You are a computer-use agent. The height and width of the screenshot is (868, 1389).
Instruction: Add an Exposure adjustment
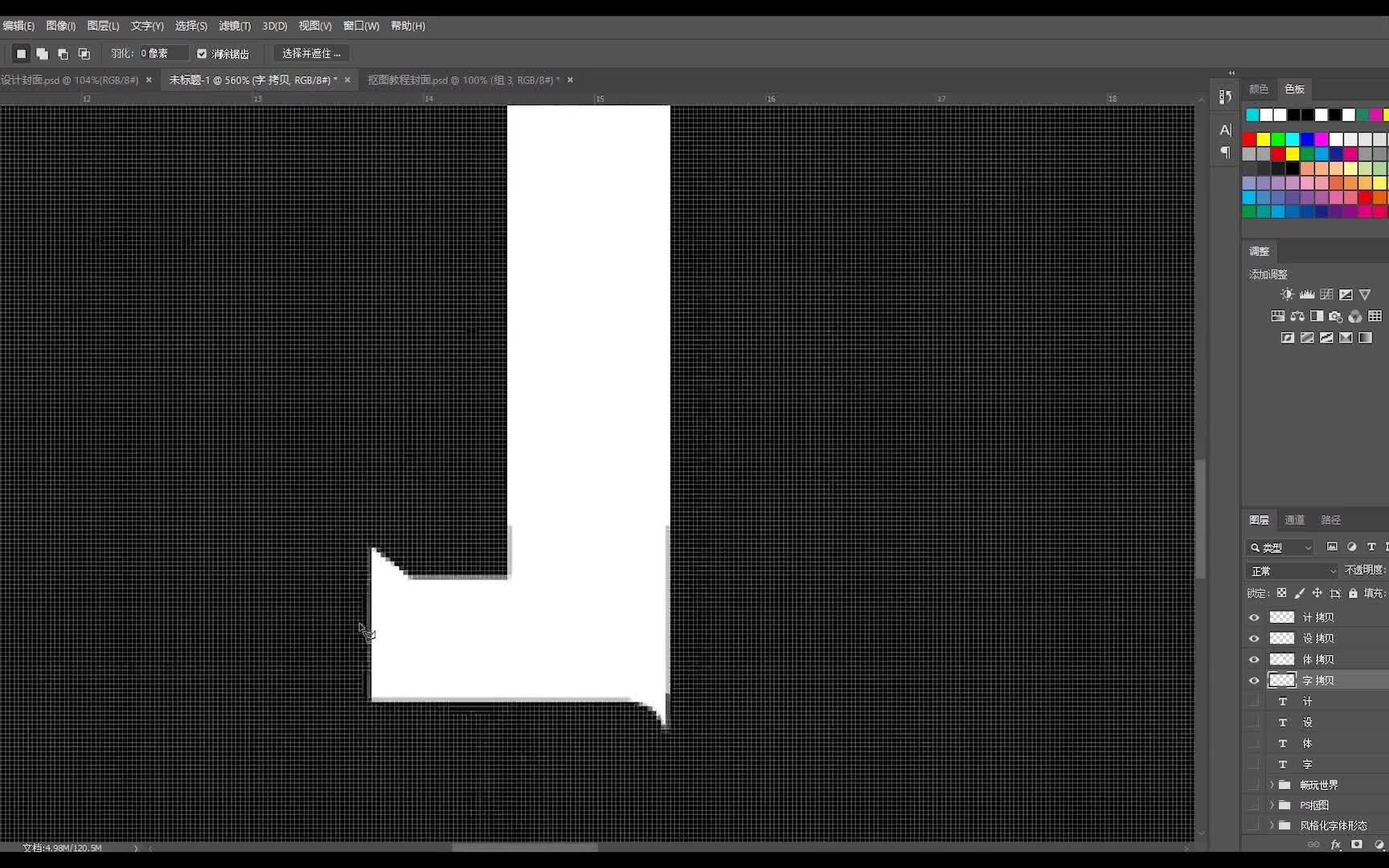click(1346, 294)
